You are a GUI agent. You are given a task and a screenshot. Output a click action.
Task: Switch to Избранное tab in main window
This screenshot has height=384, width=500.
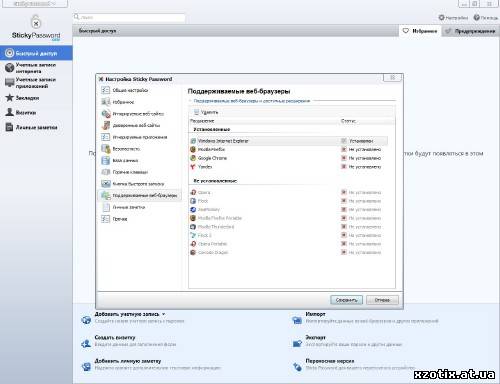[x=420, y=31]
